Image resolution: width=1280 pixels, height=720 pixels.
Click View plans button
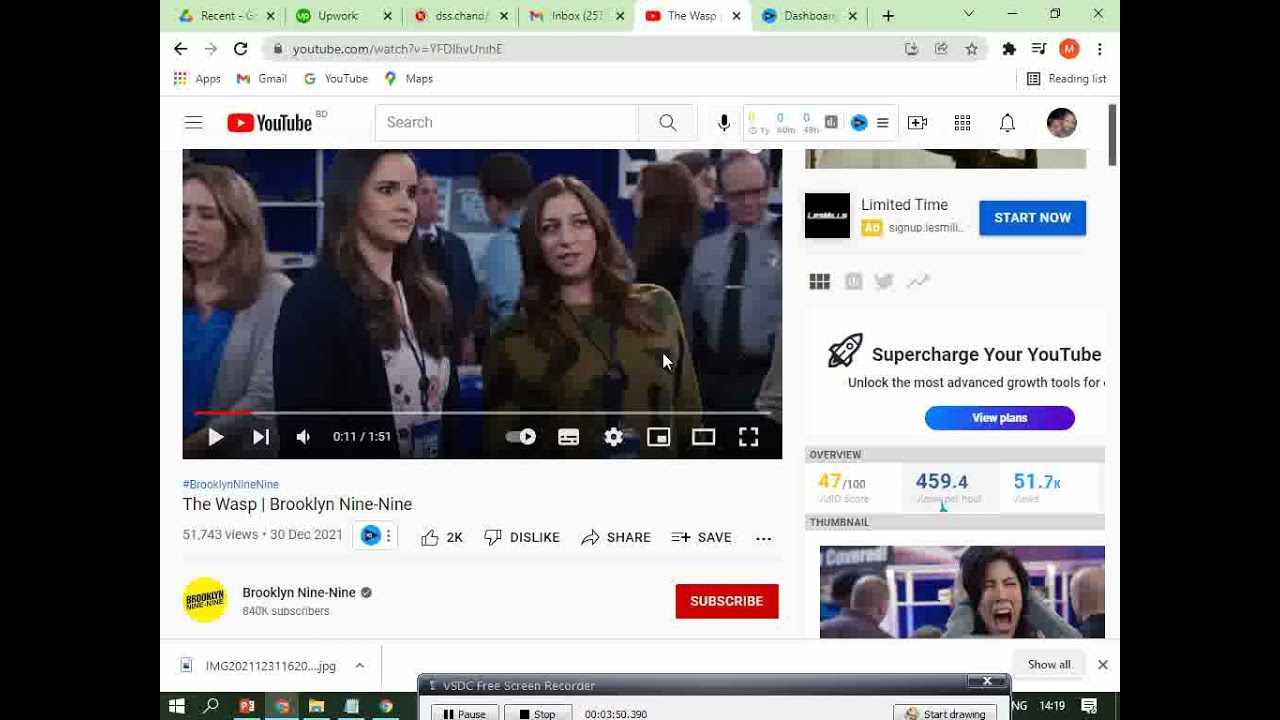pyautogui.click(x=1000, y=418)
